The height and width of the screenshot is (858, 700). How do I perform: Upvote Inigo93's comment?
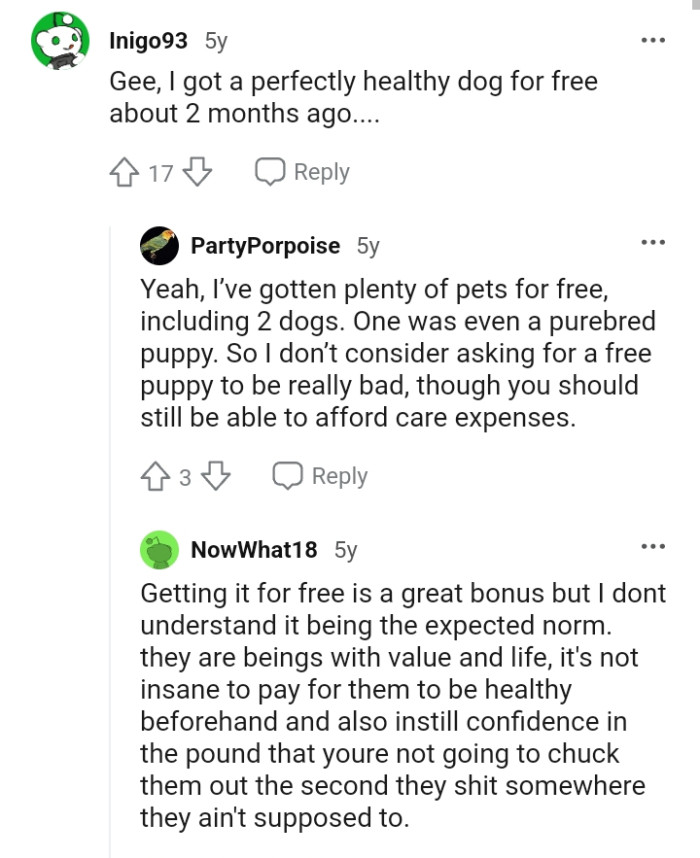point(122,171)
